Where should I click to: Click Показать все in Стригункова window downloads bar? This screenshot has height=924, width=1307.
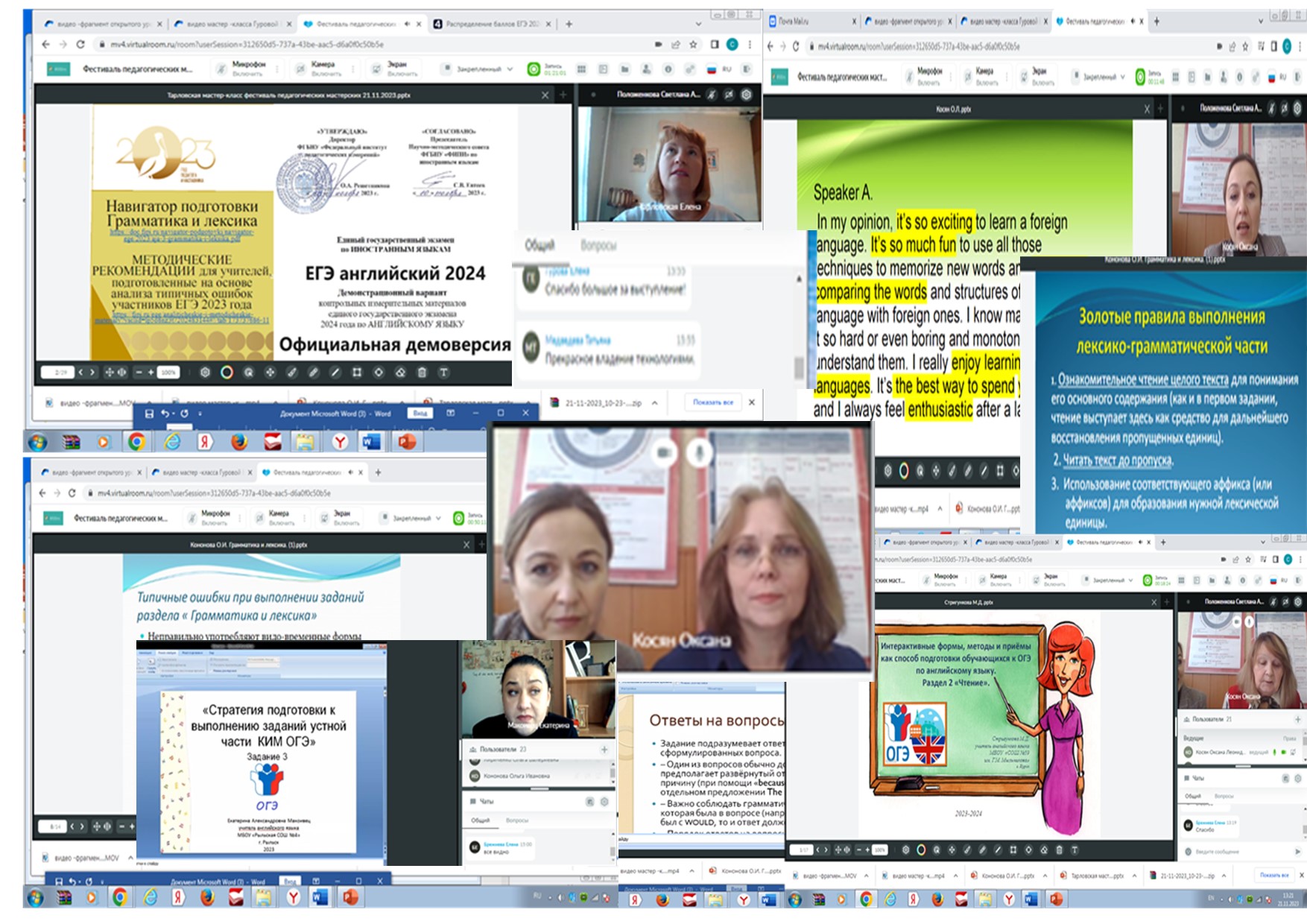click(x=1274, y=875)
